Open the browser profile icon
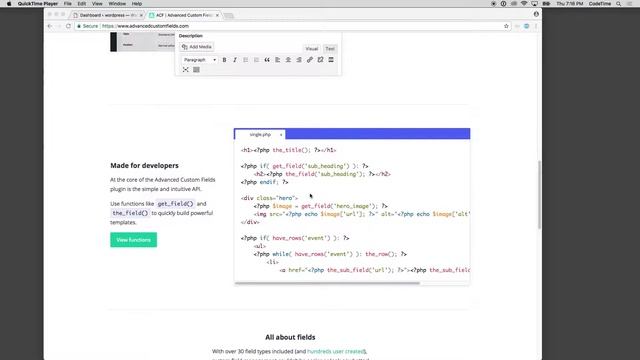 (x=536, y=14)
